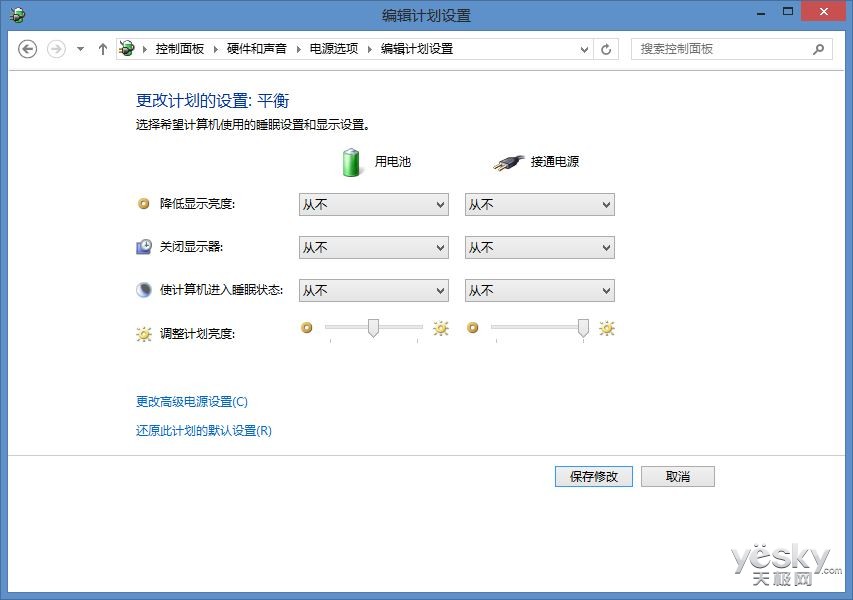This screenshot has width=853, height=600.
Task: Refresh the control panel page
Action: [x=606, y=50]
